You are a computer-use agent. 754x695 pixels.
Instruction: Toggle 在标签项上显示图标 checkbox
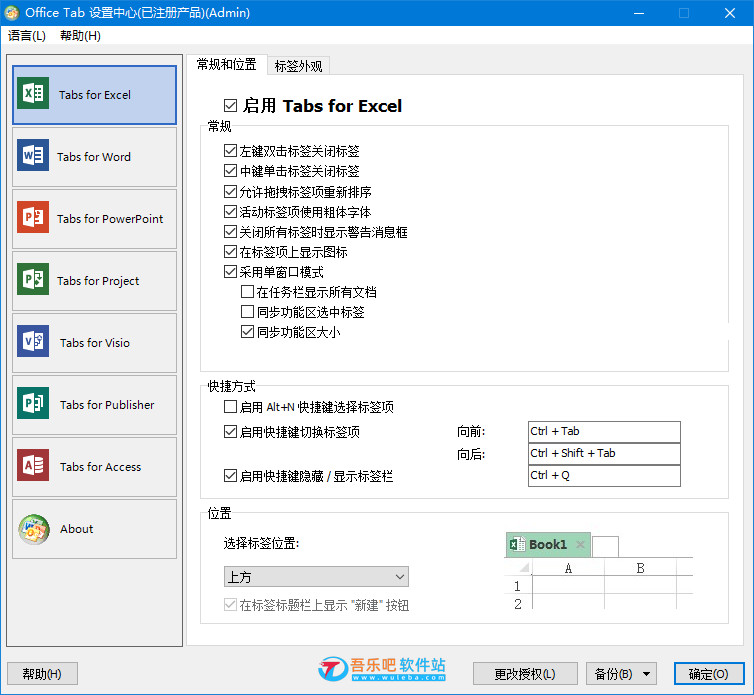click(x=230, y=252)
